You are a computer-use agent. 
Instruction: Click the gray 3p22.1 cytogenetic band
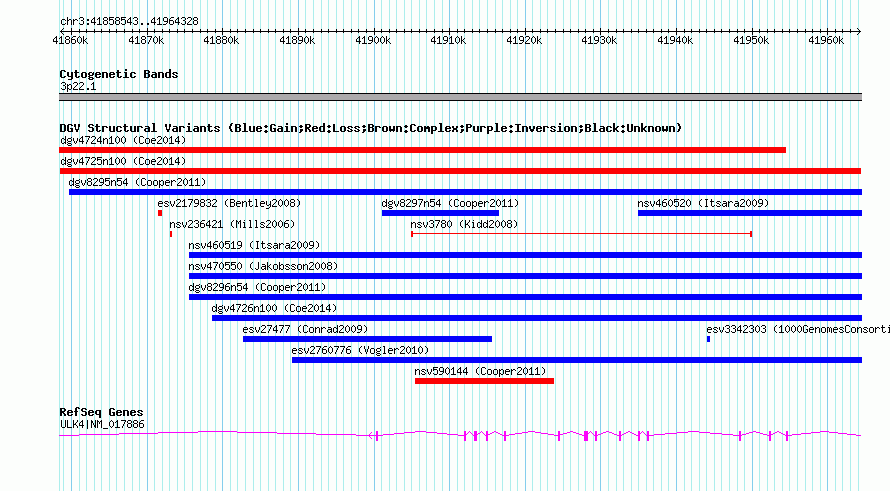click(460, 97)
